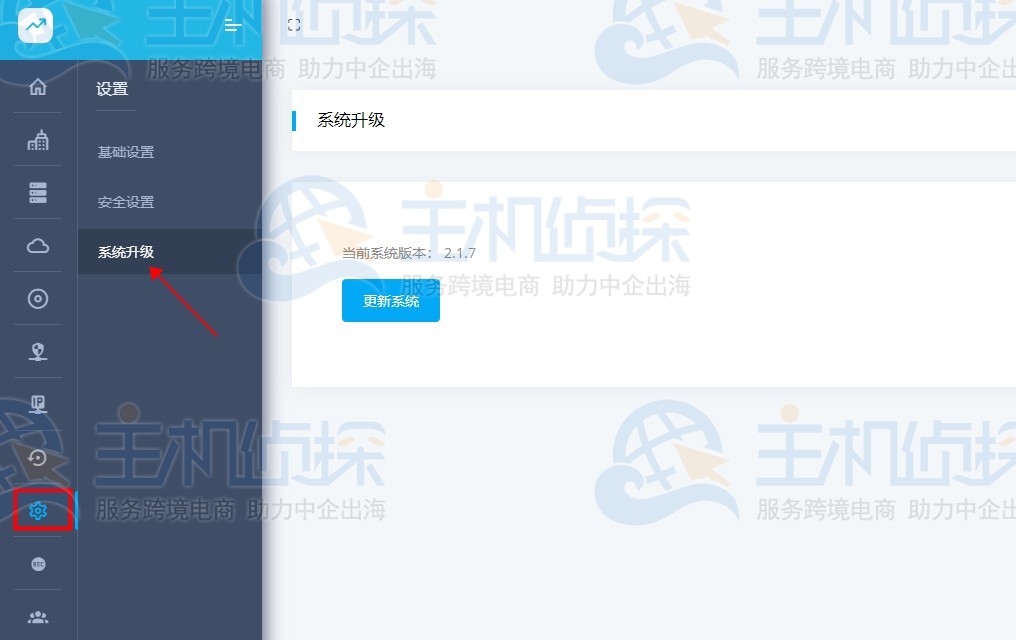The height and width of the screenshot is (640, 1016).
Task: Click the 更新系统 blue button
Action: point(390,300)
